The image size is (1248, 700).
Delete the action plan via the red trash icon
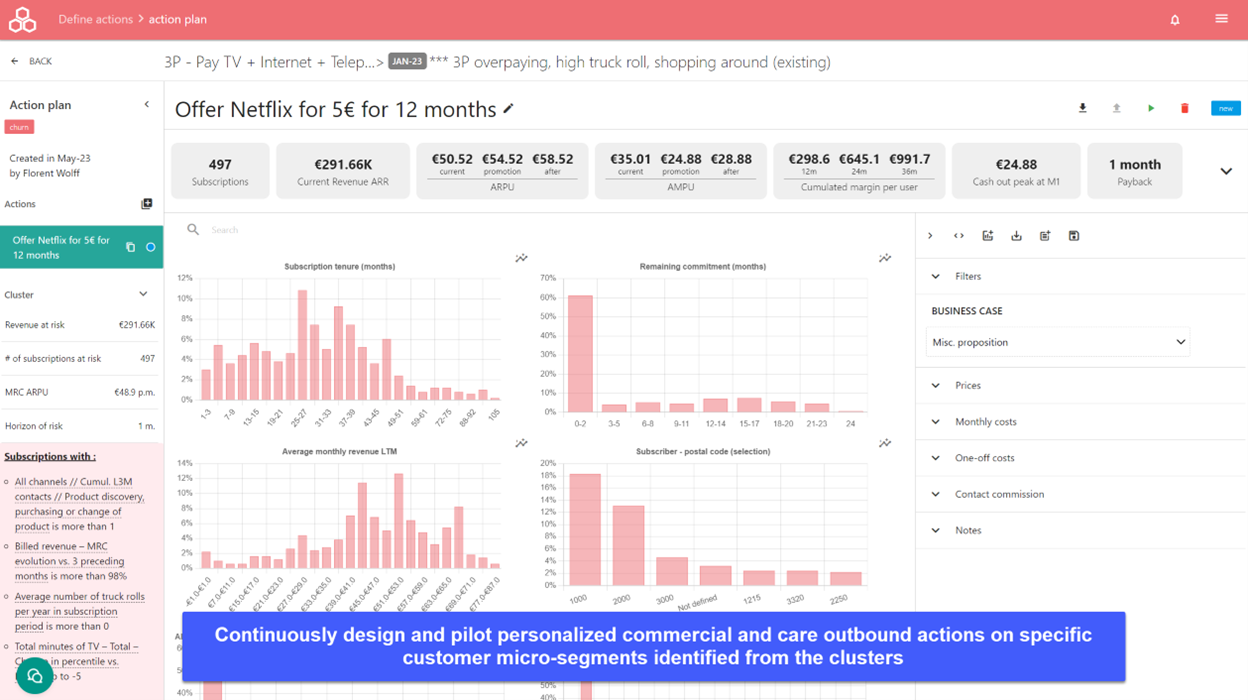[1185, 107]
